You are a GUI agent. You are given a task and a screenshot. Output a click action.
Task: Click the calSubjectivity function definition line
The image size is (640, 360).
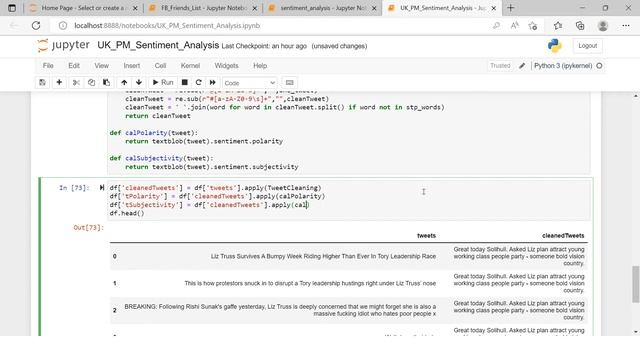click(x=161, y=158)
